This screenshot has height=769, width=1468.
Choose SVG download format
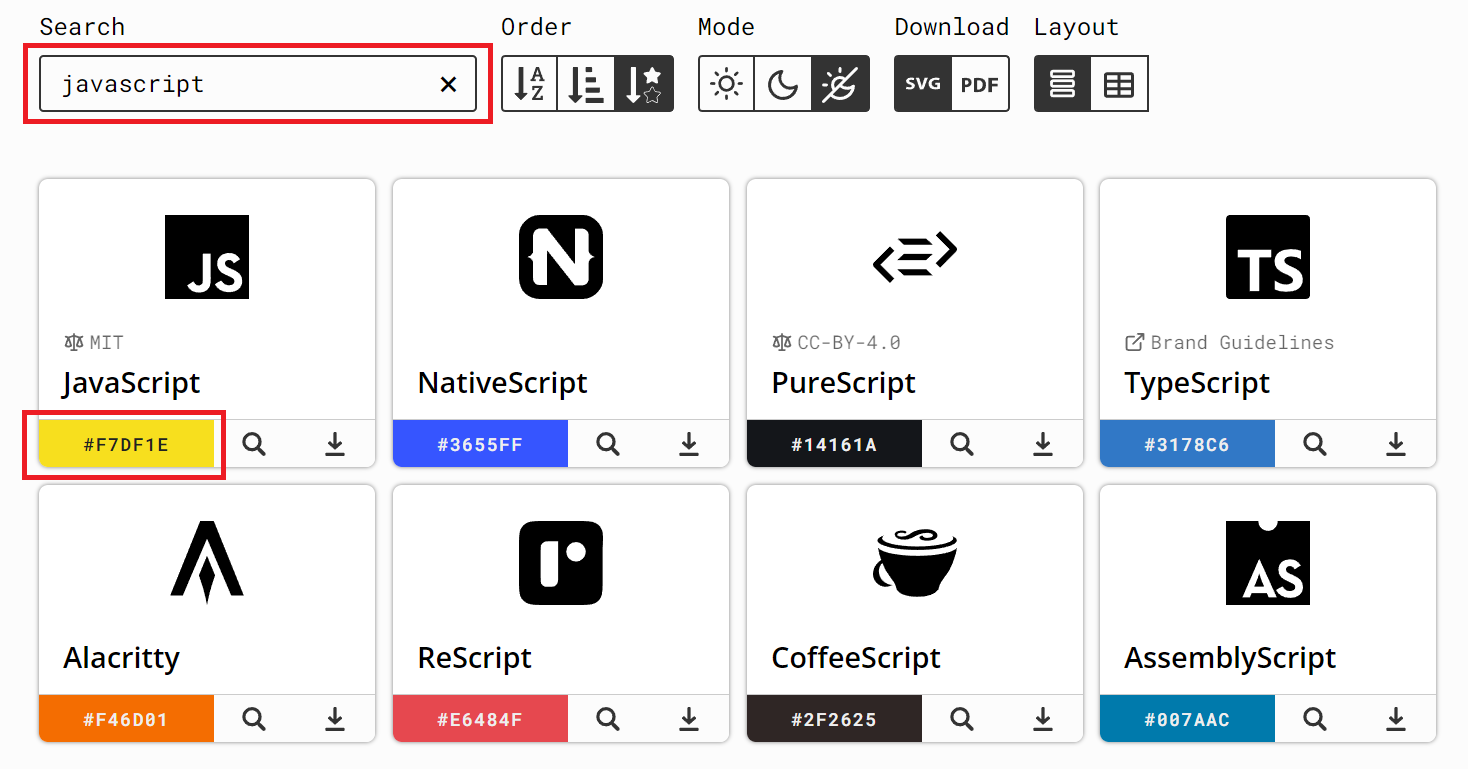923,84
